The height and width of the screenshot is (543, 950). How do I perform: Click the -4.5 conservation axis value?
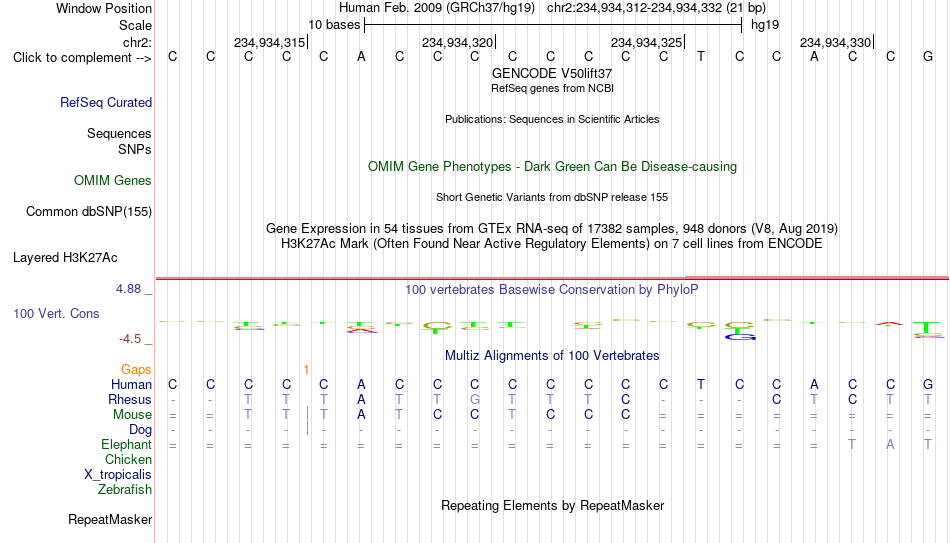click(x=130, y=339)
